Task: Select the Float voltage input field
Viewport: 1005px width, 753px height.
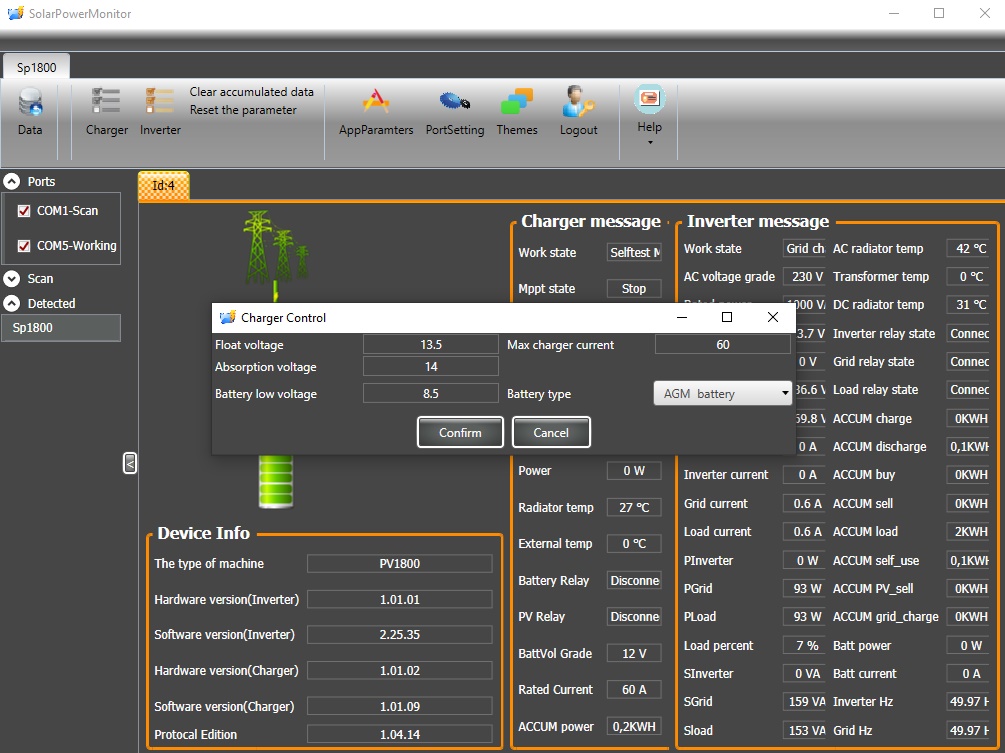Action: [431, 345]
